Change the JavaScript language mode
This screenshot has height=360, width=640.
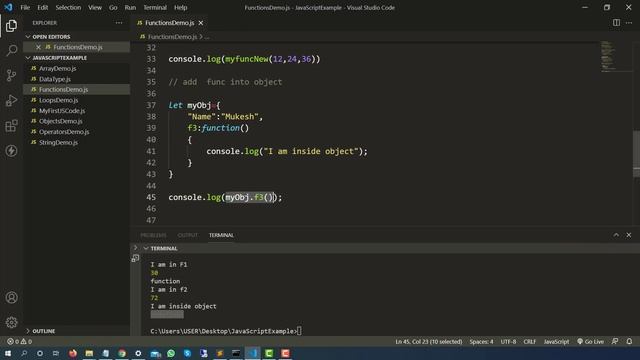coord(556,342)
